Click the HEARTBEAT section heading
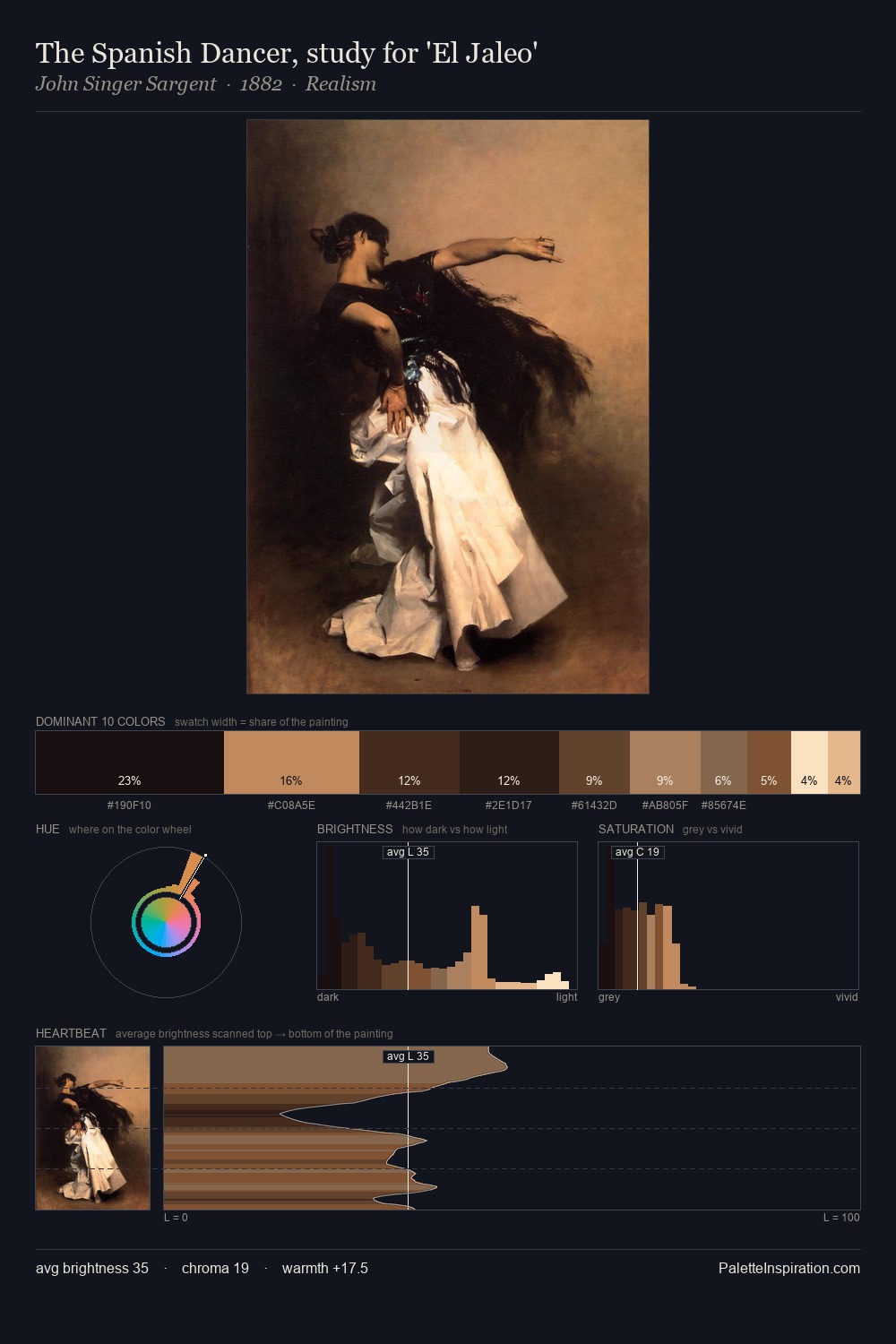Image resolution: width=896 pixels, height=1344 pixels. point(71,1033)
